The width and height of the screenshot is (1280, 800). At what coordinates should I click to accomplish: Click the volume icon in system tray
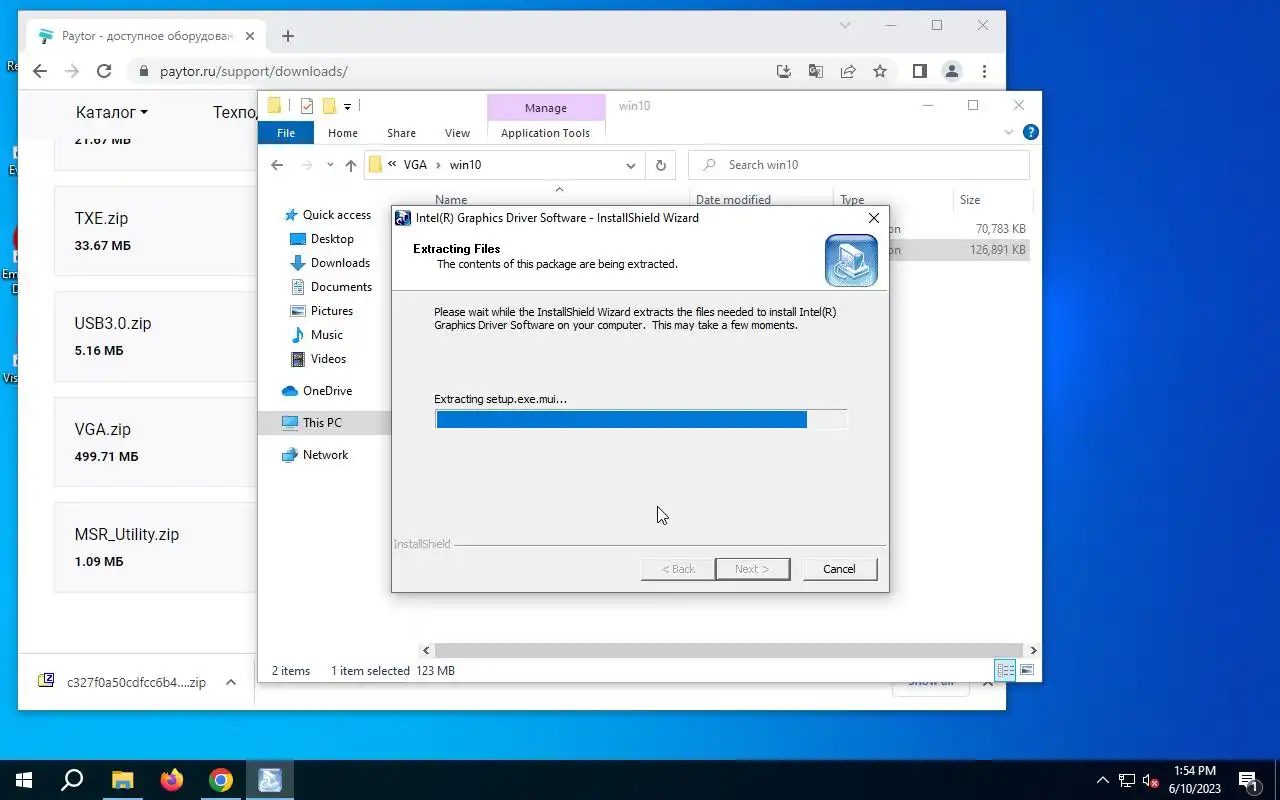tap(1151, 780)
